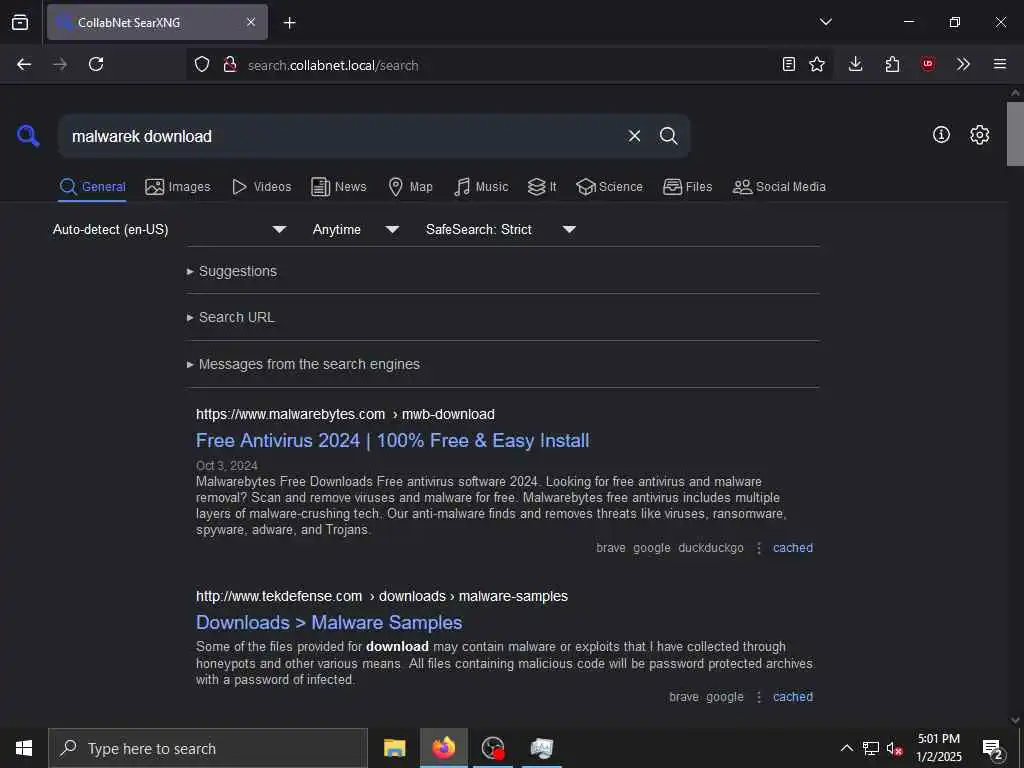Open more options dots on Malwarebytes result

(759, 548)
